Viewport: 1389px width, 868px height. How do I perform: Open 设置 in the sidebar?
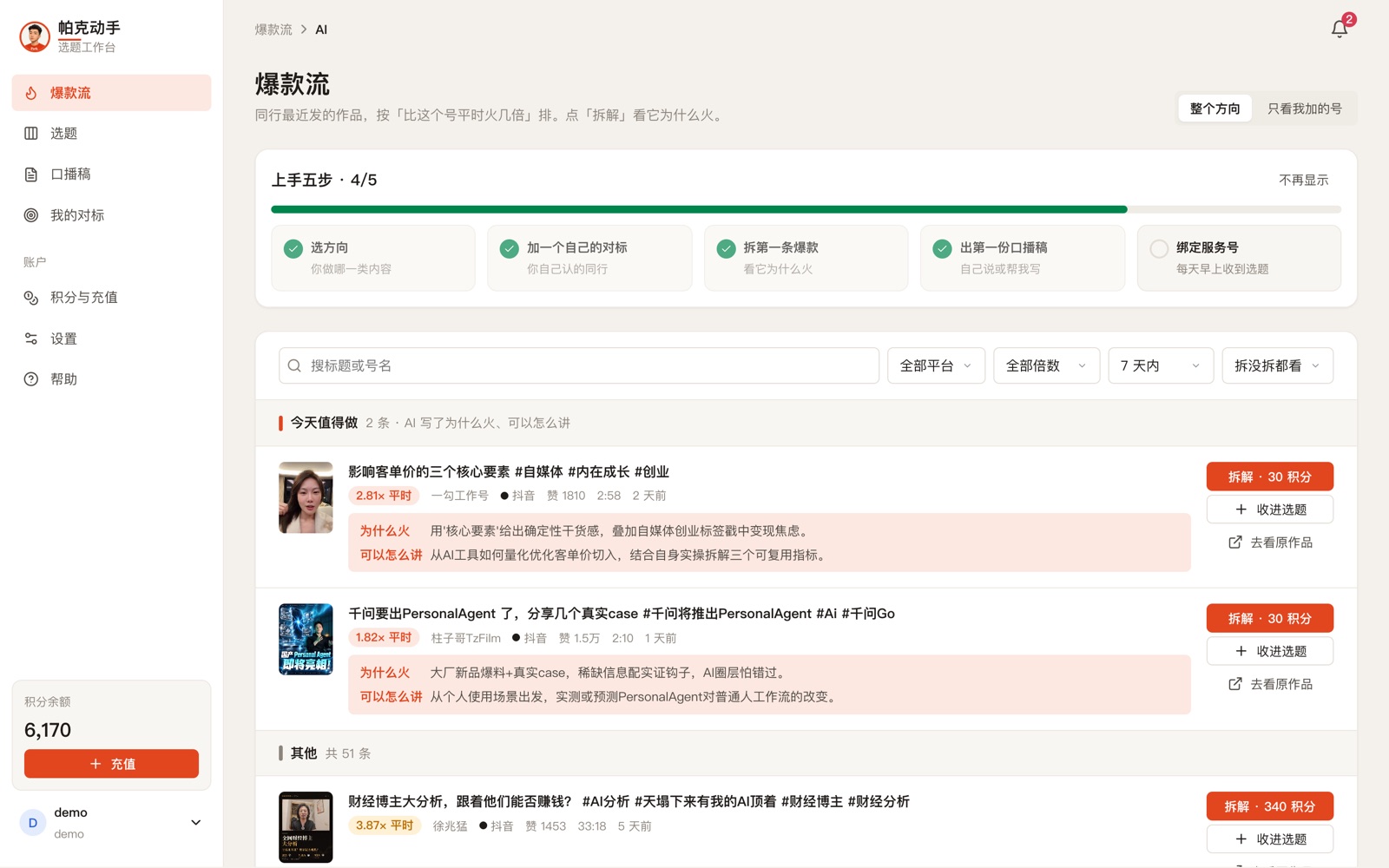pos(111,339)
